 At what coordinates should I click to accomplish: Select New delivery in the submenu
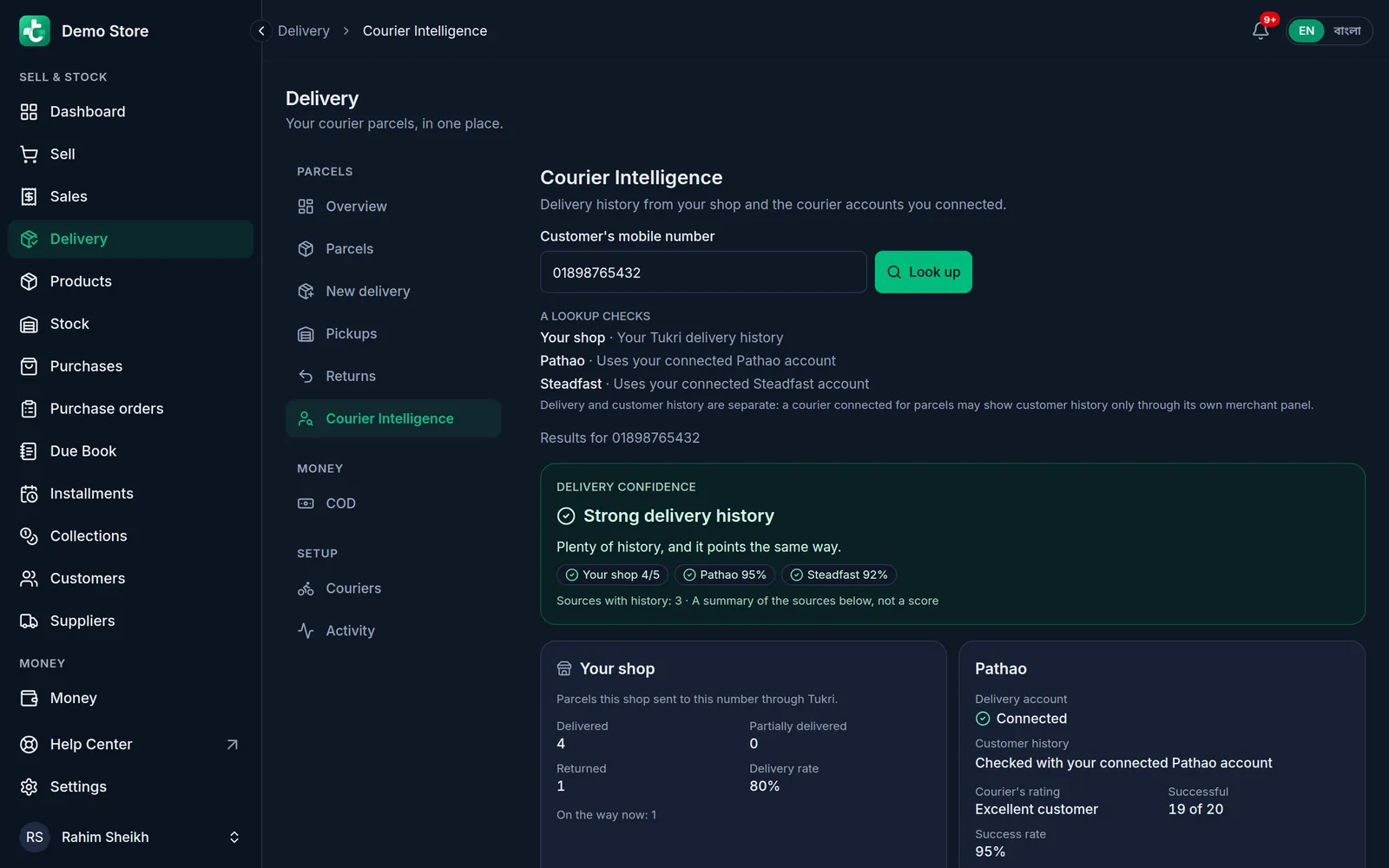pos(393,292)
